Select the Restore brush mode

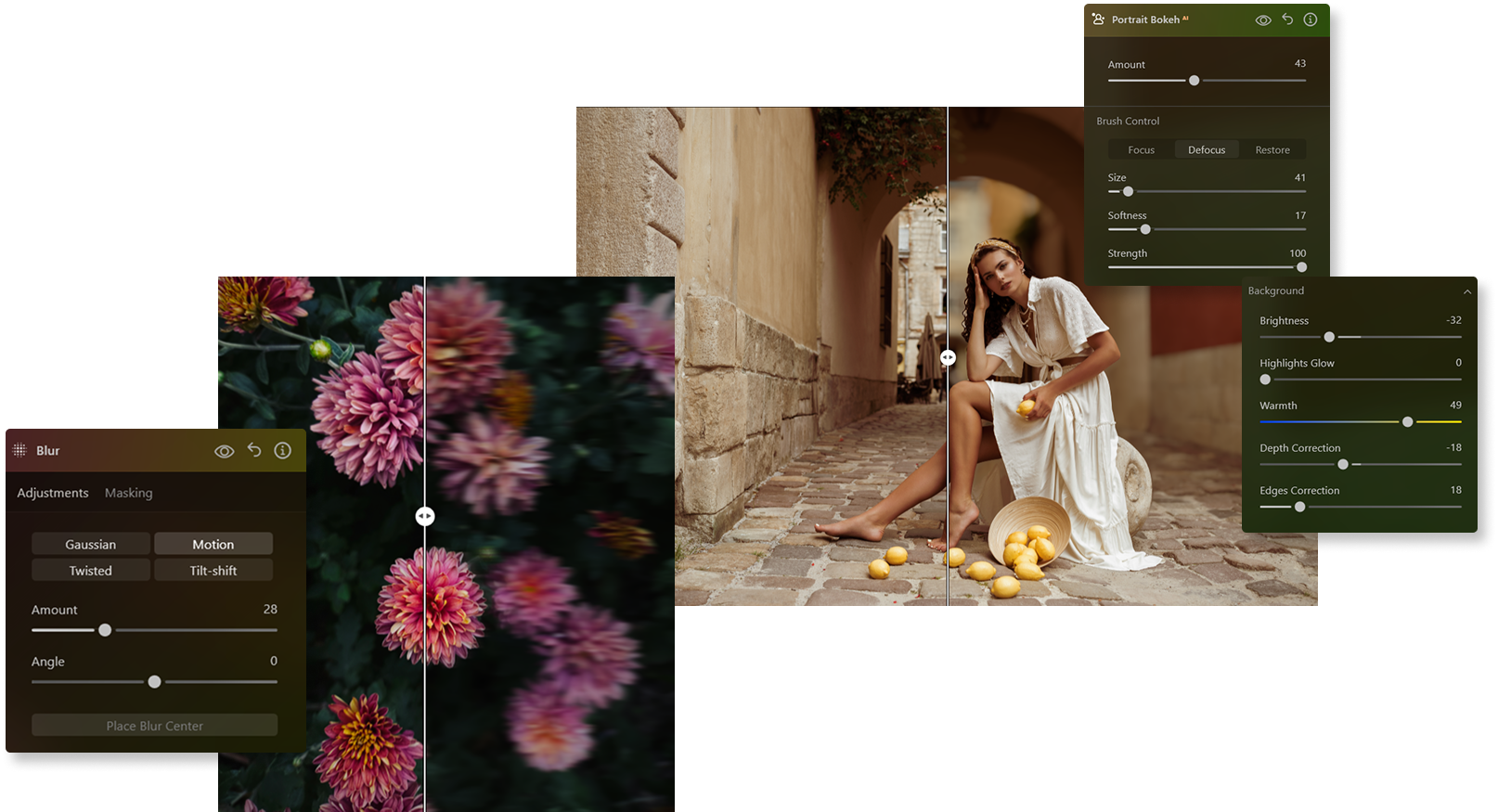[x=1272, y=149]
